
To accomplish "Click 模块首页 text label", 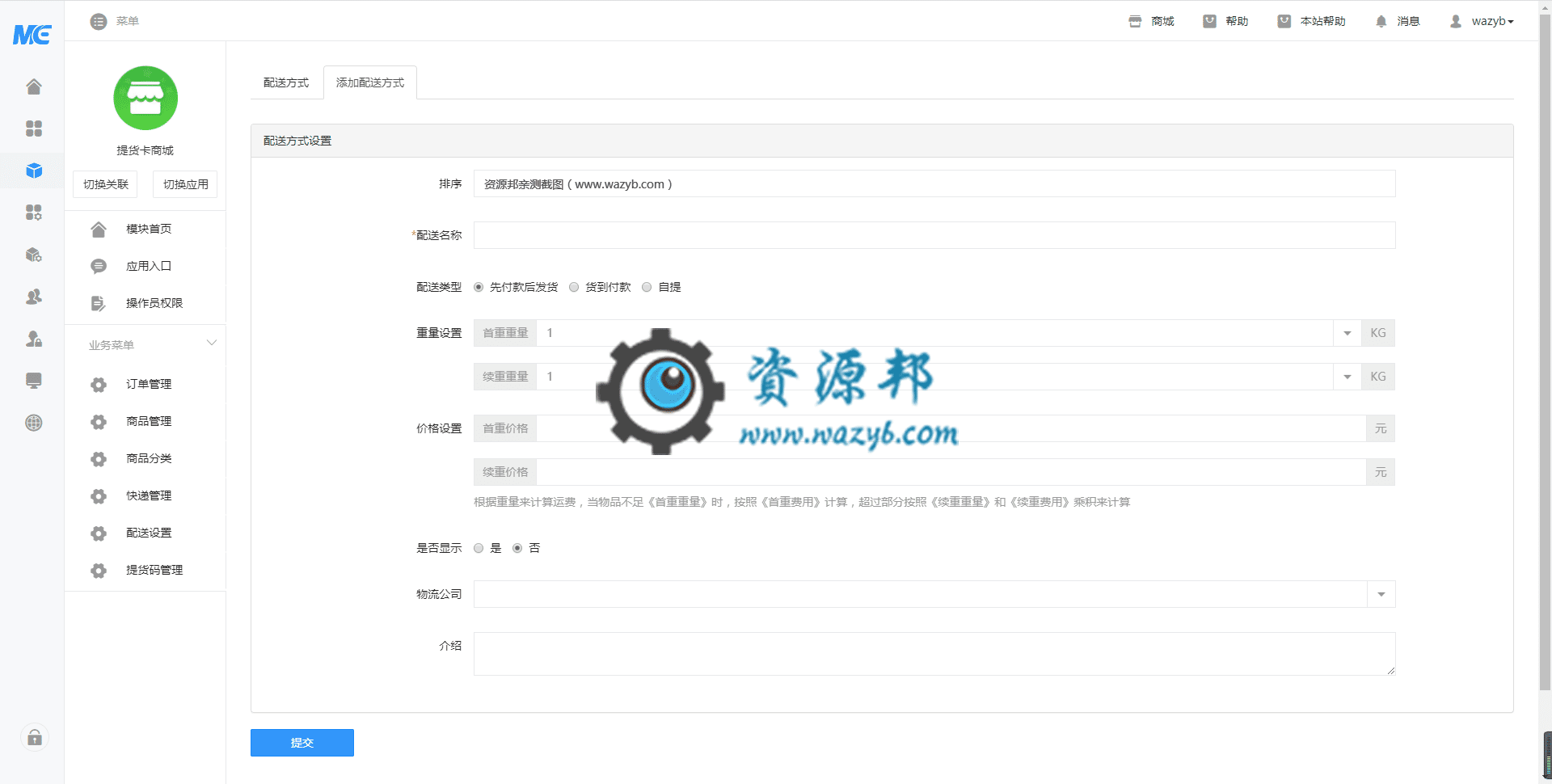I will (x=149, y=229).
